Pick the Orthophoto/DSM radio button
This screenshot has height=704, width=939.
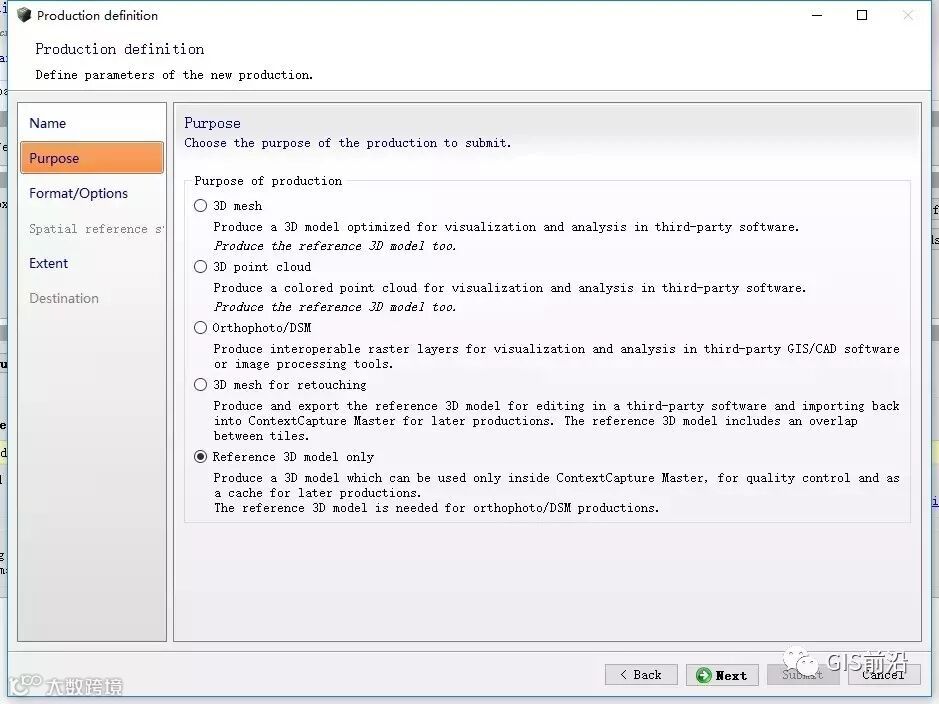tap(201, 328)
